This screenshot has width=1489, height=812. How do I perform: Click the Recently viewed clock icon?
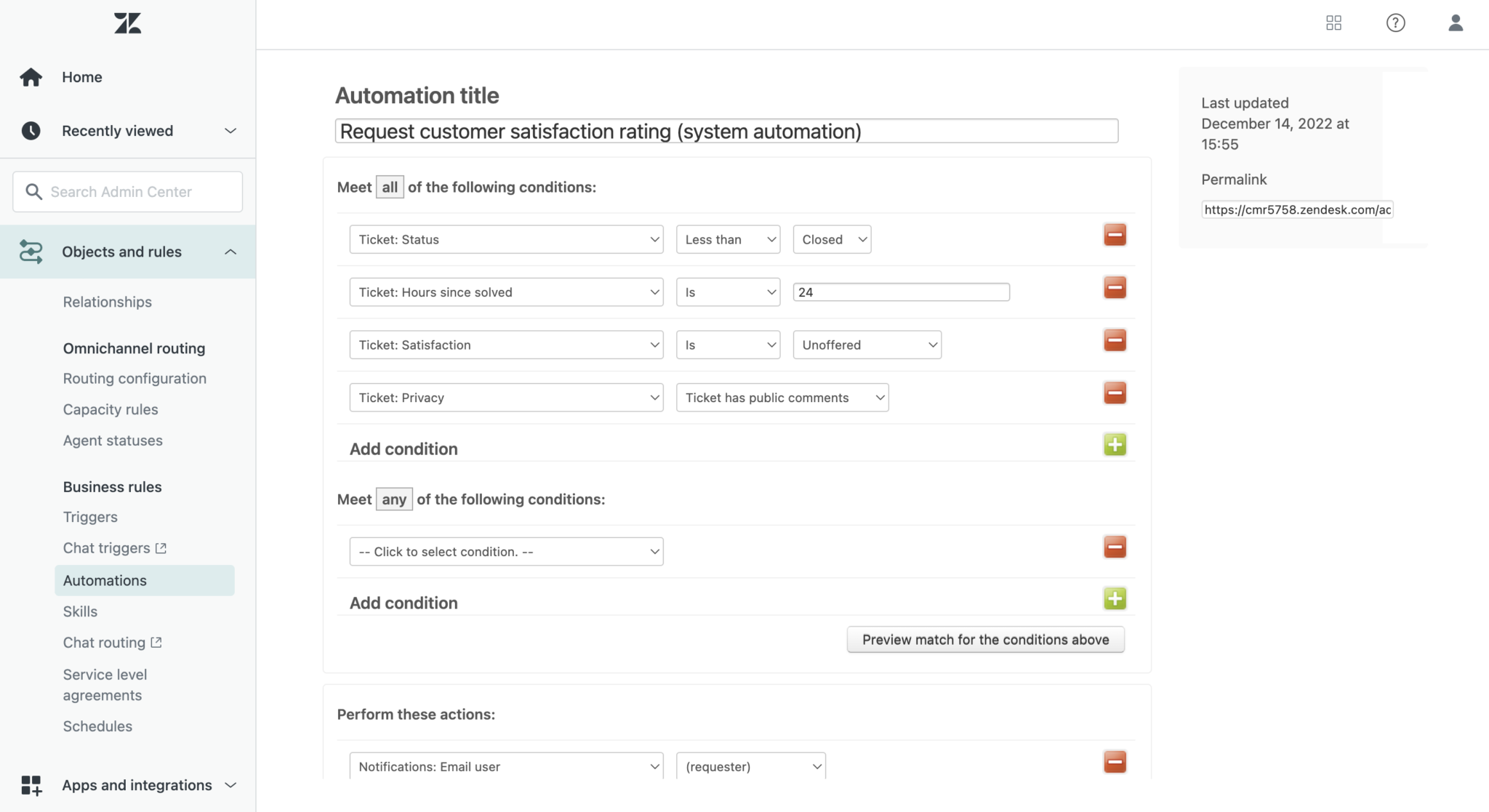click(31, 131)
